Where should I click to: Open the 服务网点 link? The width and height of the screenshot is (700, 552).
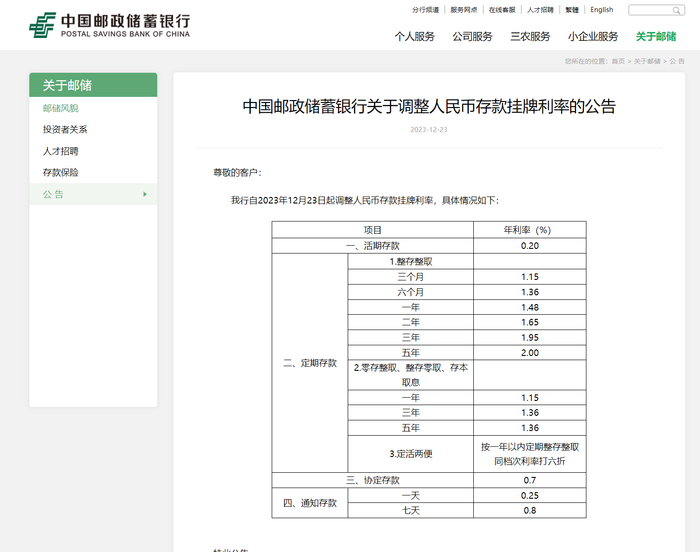click(x=464, y=10)
